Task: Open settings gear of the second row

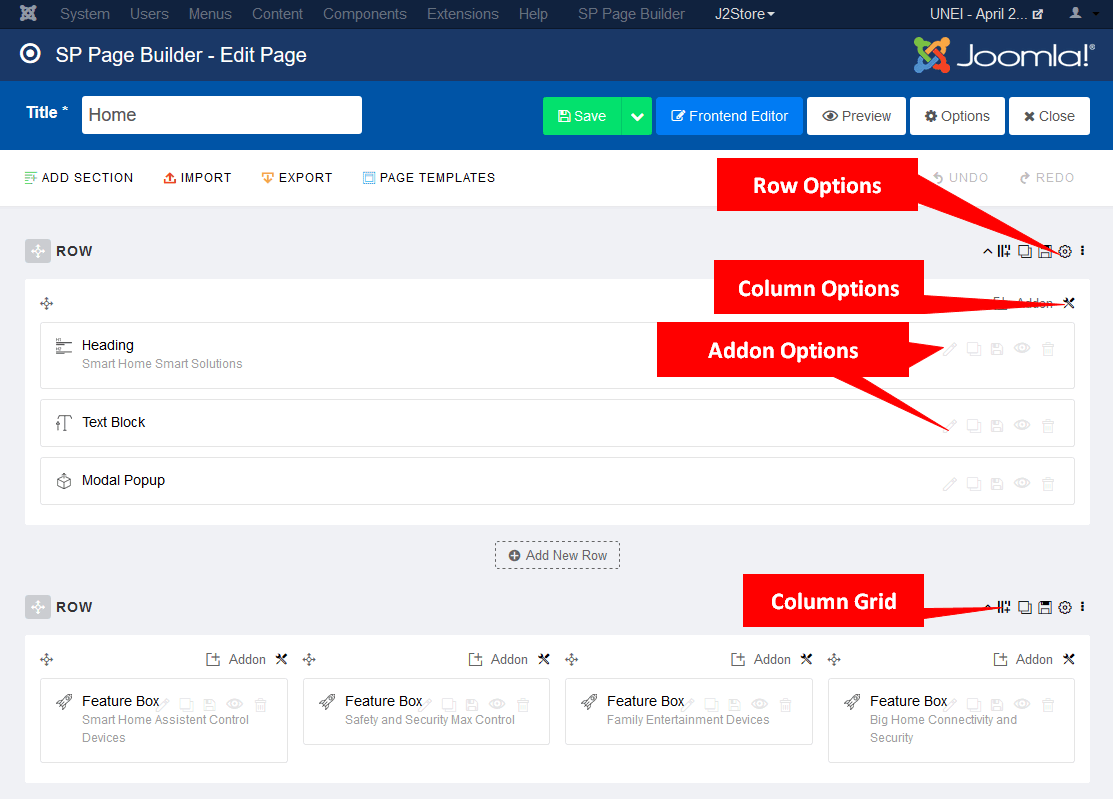Action: (x=1064, y=607)
